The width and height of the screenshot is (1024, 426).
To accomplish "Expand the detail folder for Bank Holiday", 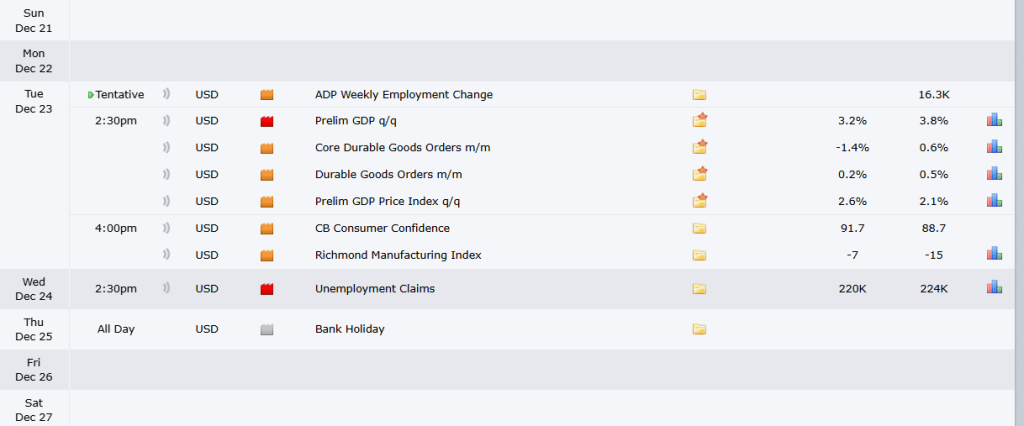I will pos(699,329).
